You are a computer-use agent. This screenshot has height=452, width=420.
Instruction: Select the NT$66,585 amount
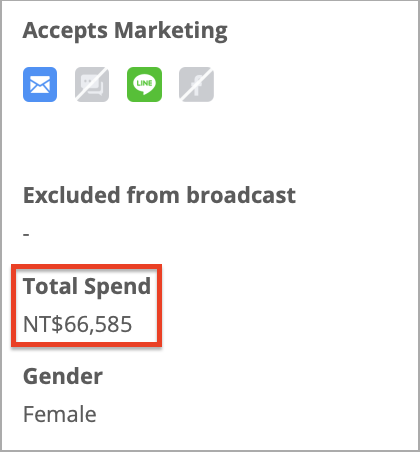point(78,324)
